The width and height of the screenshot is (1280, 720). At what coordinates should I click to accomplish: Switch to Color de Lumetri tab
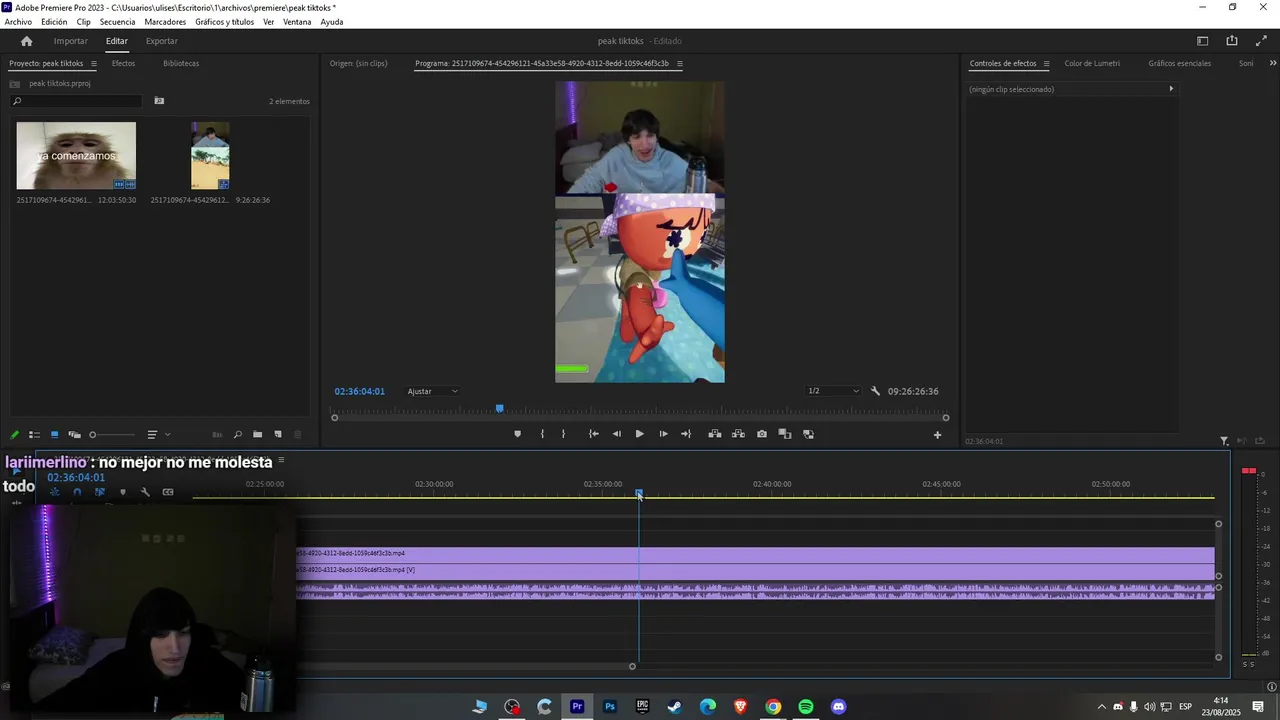(1092, 64)
